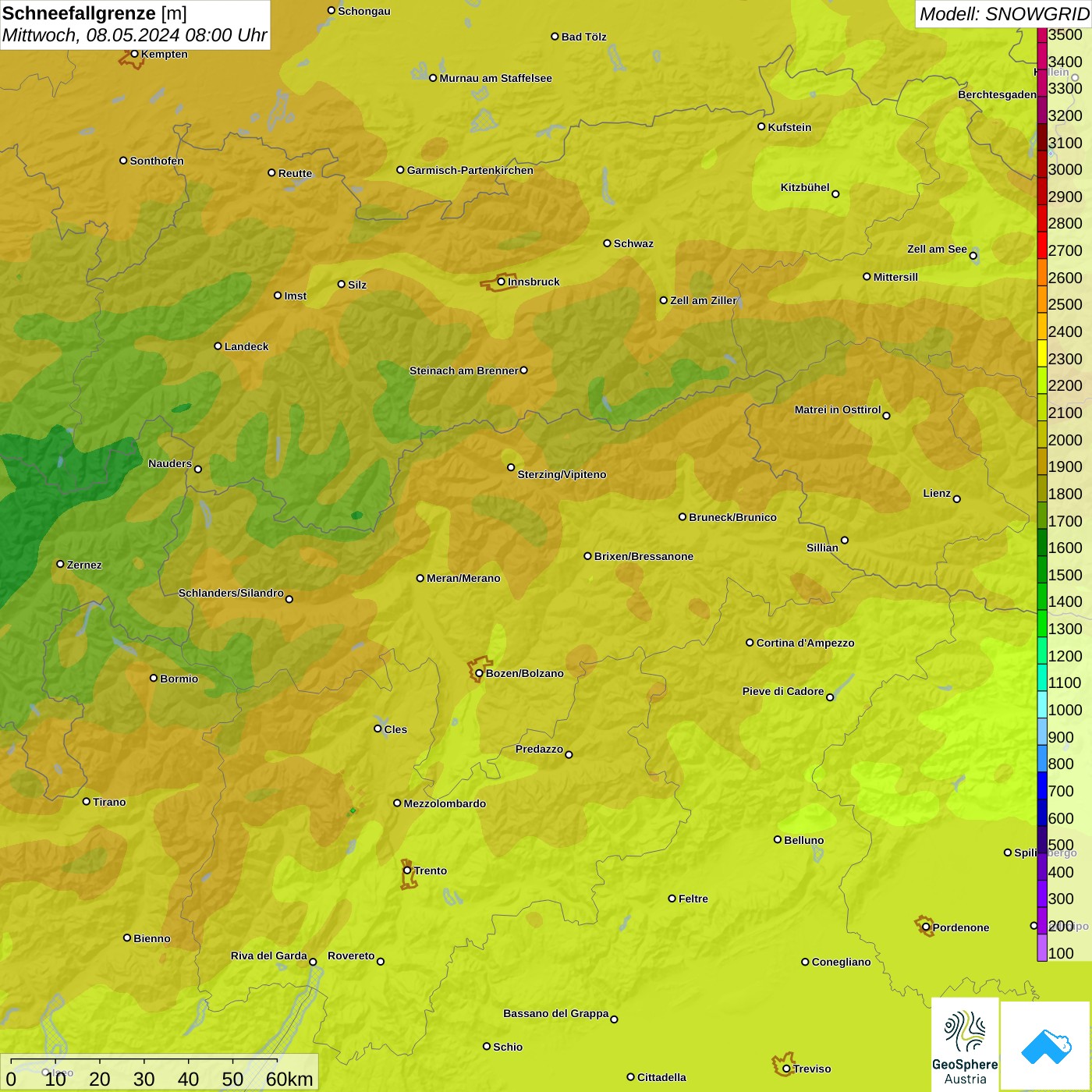Click the Pordenone city marker circle
The height and width of the screenshot is (1092, 1092).
(926, 927)
